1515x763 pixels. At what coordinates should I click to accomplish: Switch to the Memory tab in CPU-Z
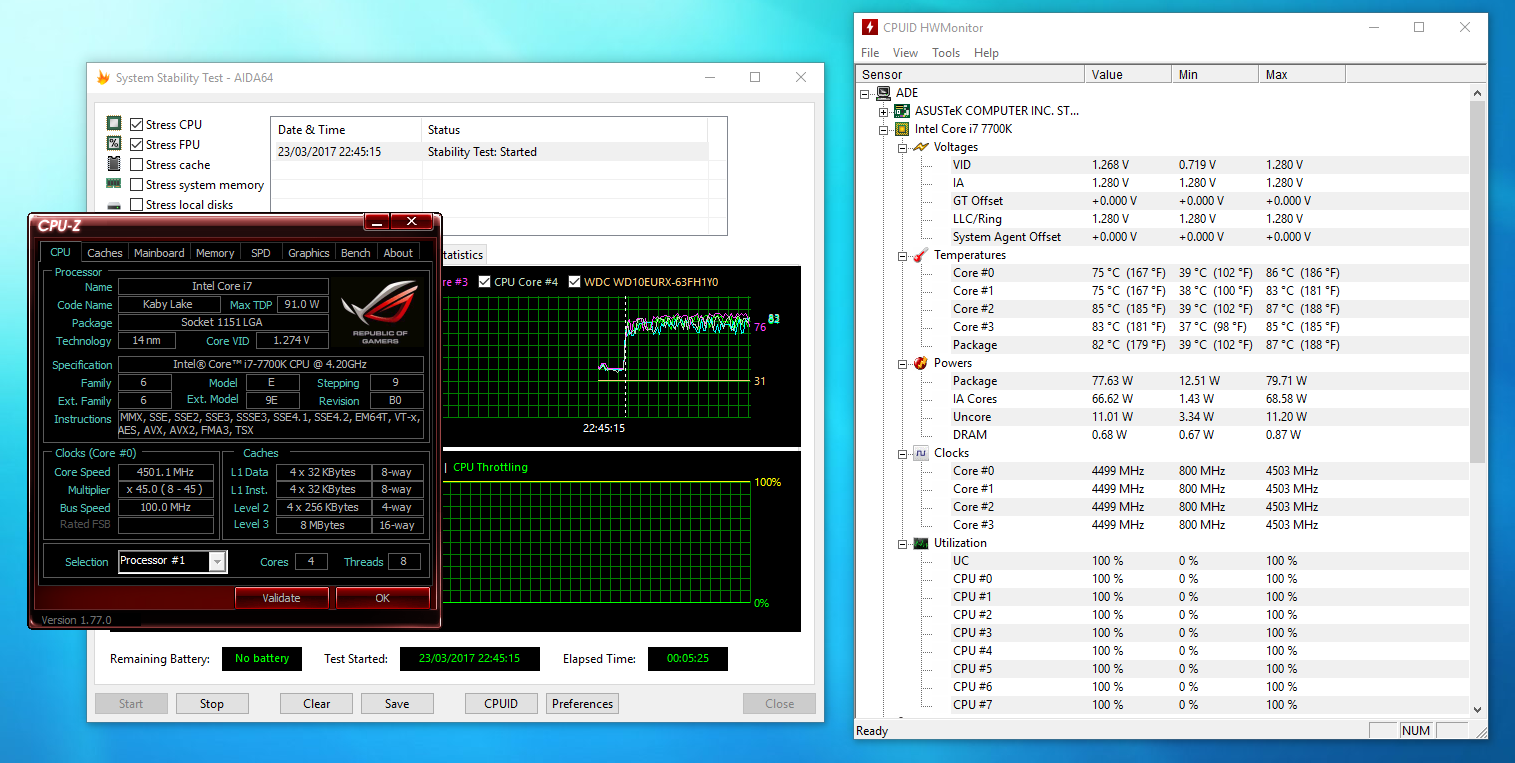click(x=215, y=253)
